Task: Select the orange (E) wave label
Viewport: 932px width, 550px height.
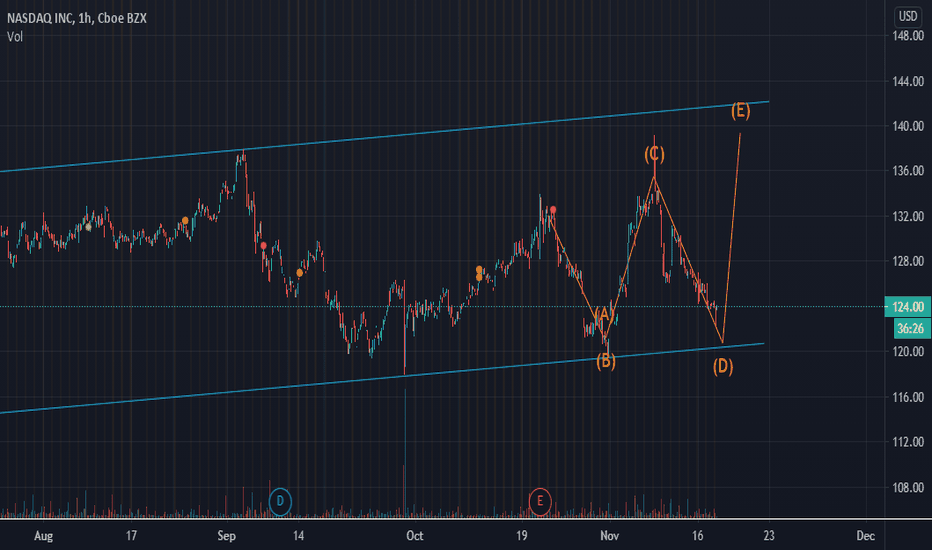Action: [x=740, y=111]
